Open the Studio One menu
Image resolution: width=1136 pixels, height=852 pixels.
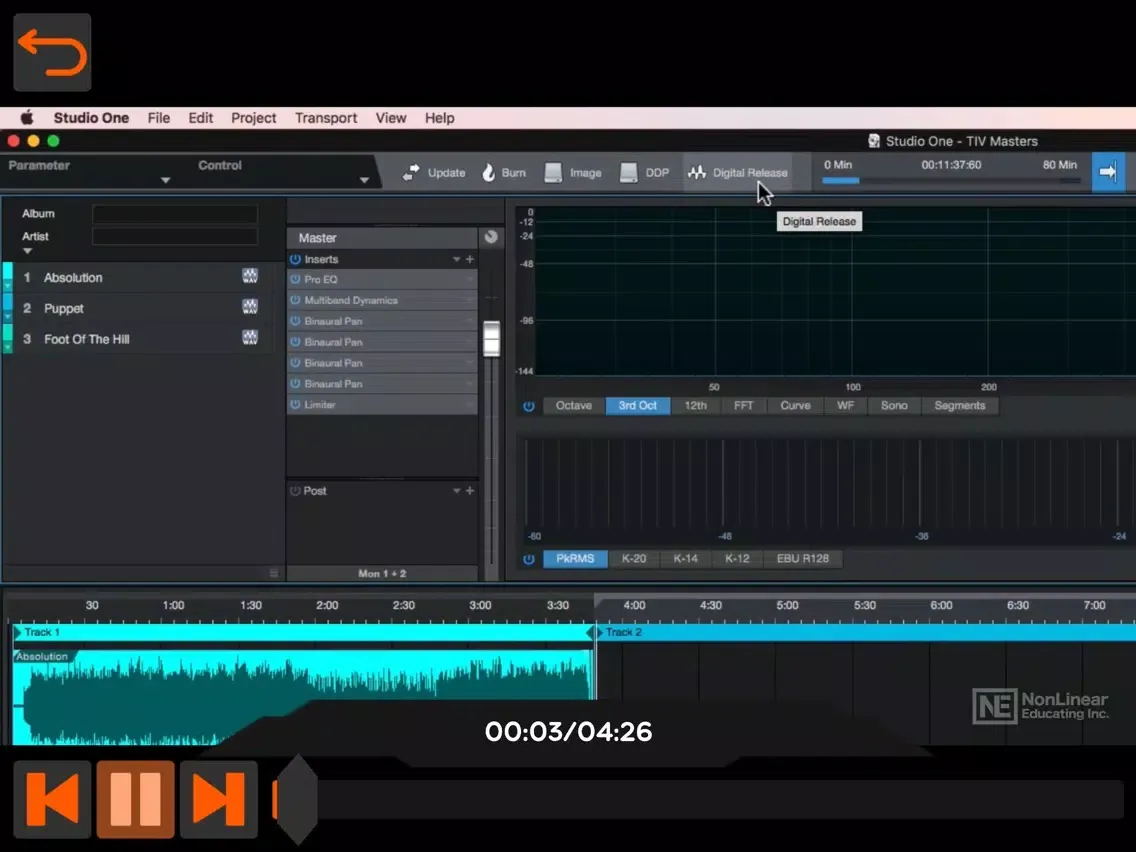91,117
